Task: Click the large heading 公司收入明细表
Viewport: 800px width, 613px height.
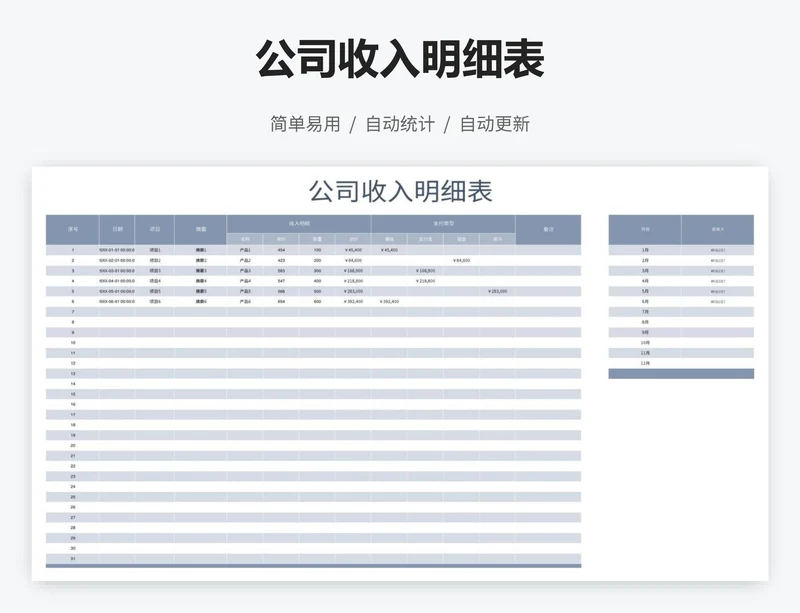Action: coord(400,59)
